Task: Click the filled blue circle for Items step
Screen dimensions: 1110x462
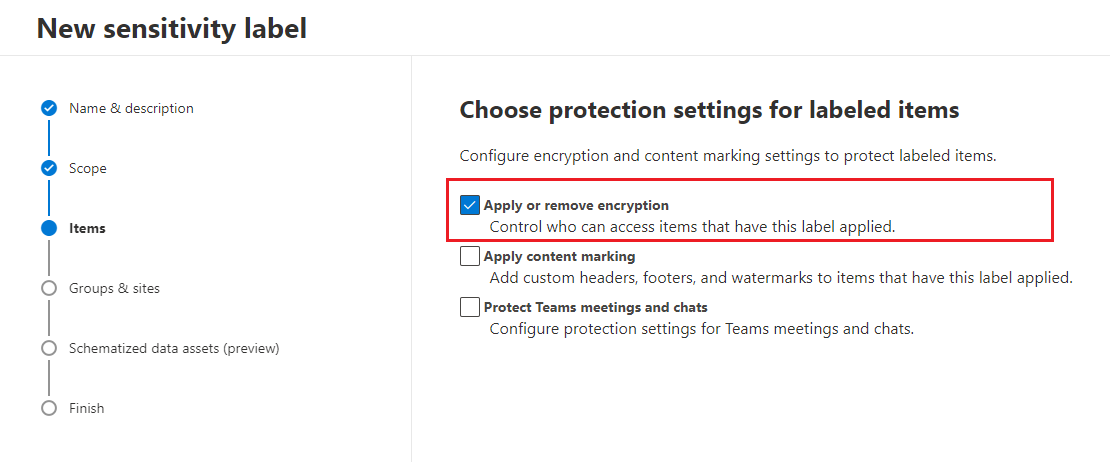Action: (x=49, y=228)
